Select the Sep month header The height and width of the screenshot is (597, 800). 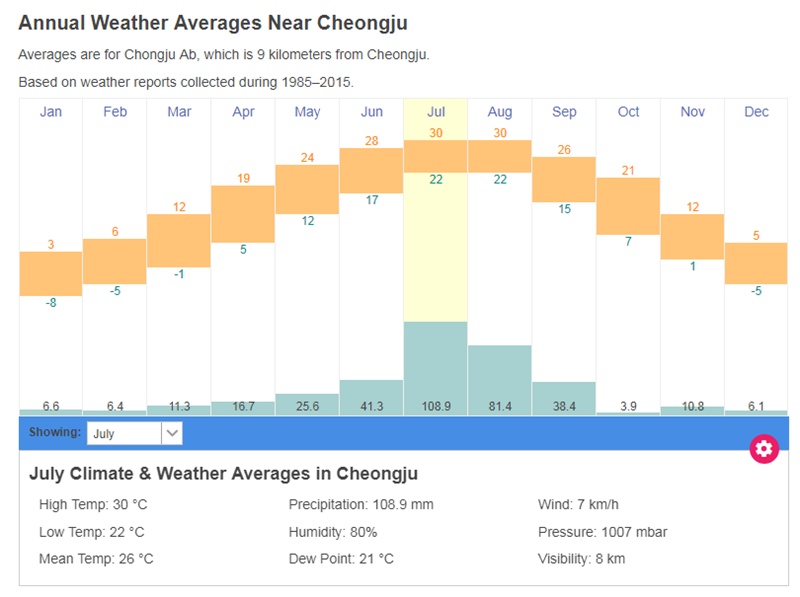(564, 112)
